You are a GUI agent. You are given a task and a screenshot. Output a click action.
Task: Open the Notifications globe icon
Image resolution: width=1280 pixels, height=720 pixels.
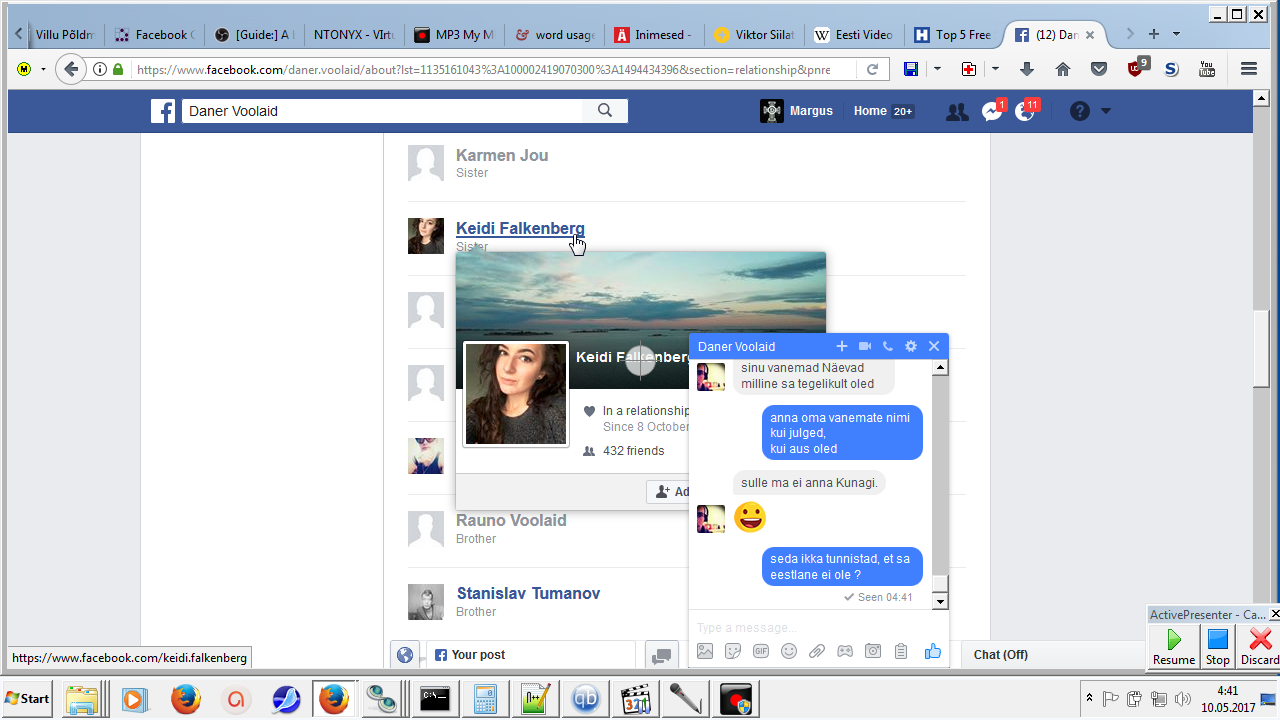tap(1025, 112)
